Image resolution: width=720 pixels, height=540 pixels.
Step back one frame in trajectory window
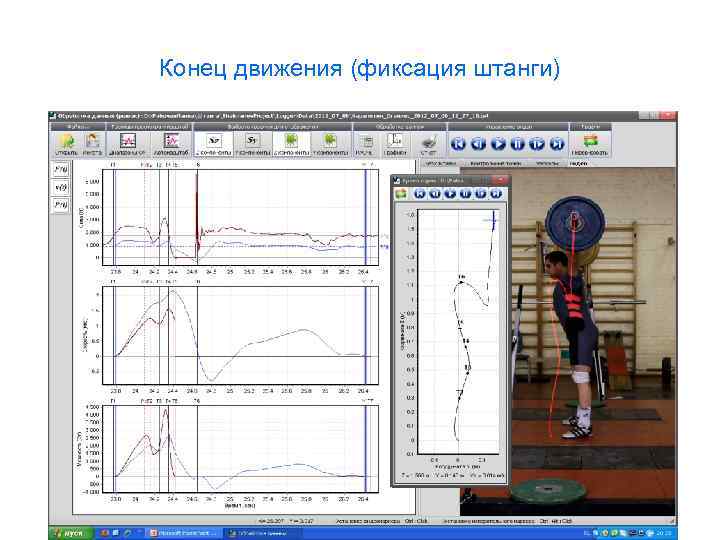(434, 194)
